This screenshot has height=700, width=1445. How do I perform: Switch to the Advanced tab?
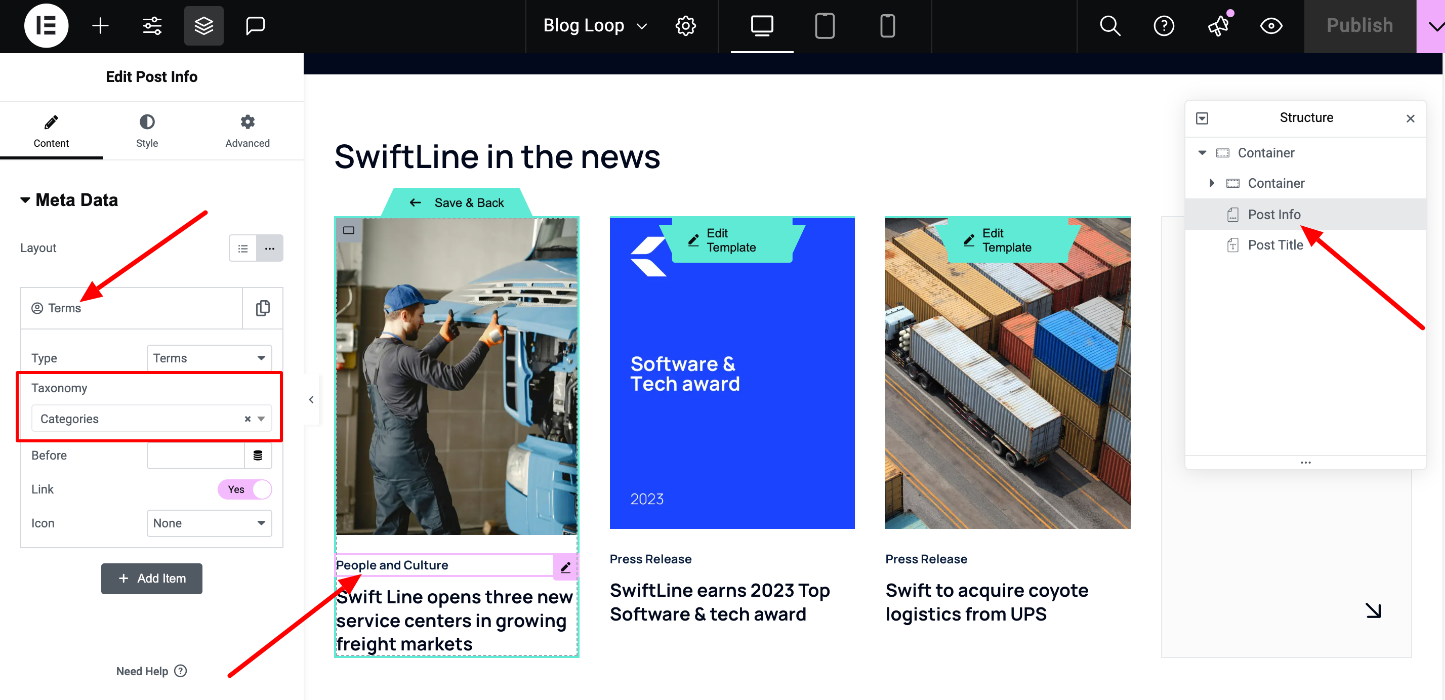(247, 131)
